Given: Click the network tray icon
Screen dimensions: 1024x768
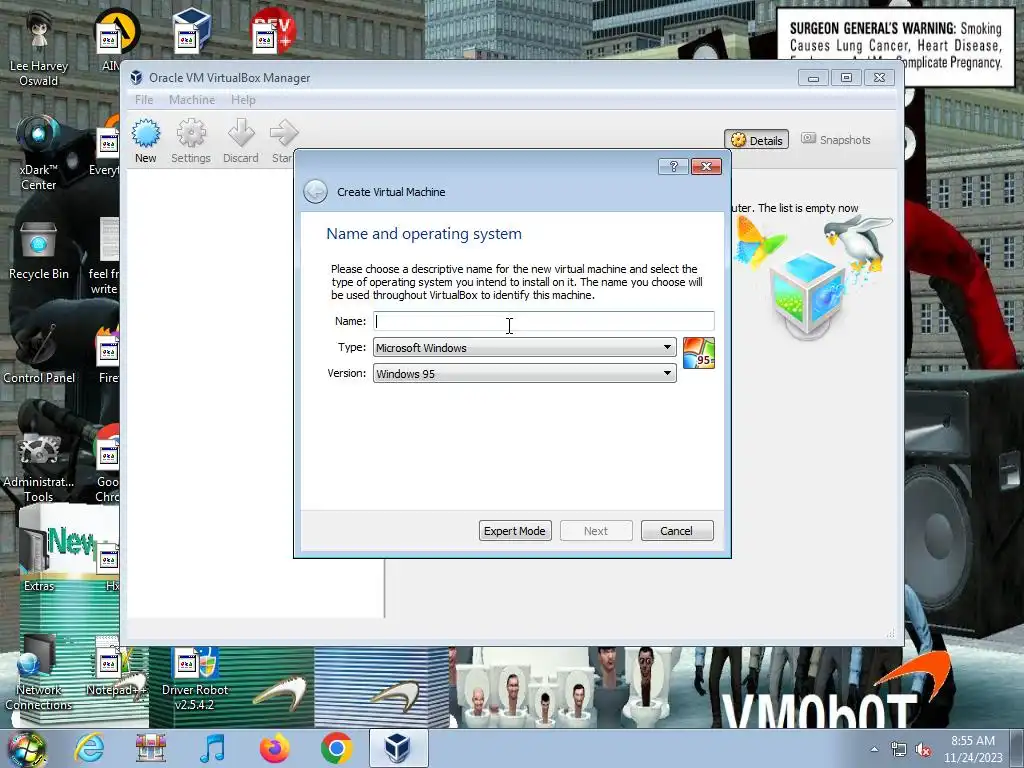Looking at the screenshot, I should (x=899, y=750).
